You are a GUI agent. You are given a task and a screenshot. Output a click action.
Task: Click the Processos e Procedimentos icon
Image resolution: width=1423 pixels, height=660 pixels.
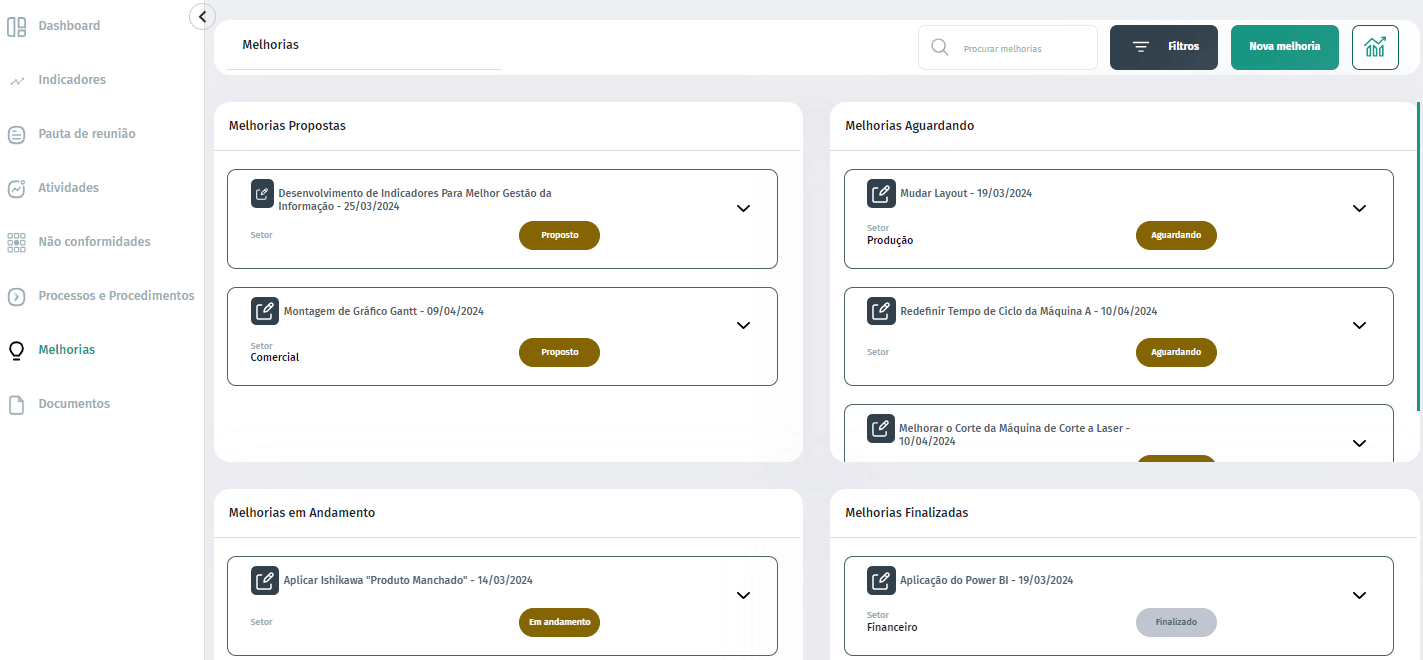16,296
